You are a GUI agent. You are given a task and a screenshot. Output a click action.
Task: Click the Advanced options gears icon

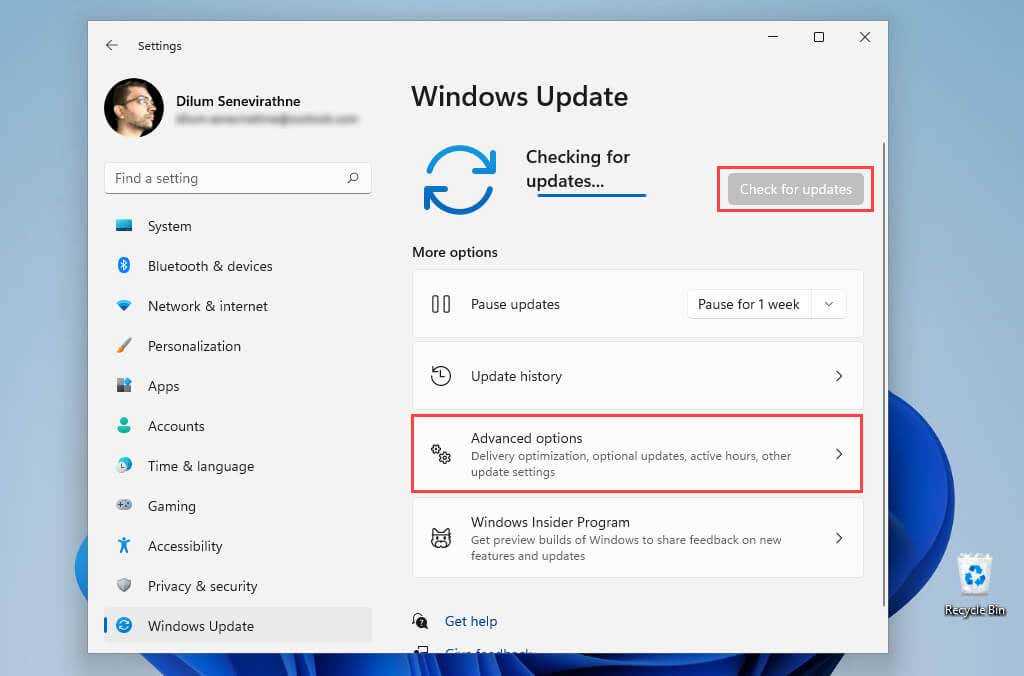pos(441,454)
